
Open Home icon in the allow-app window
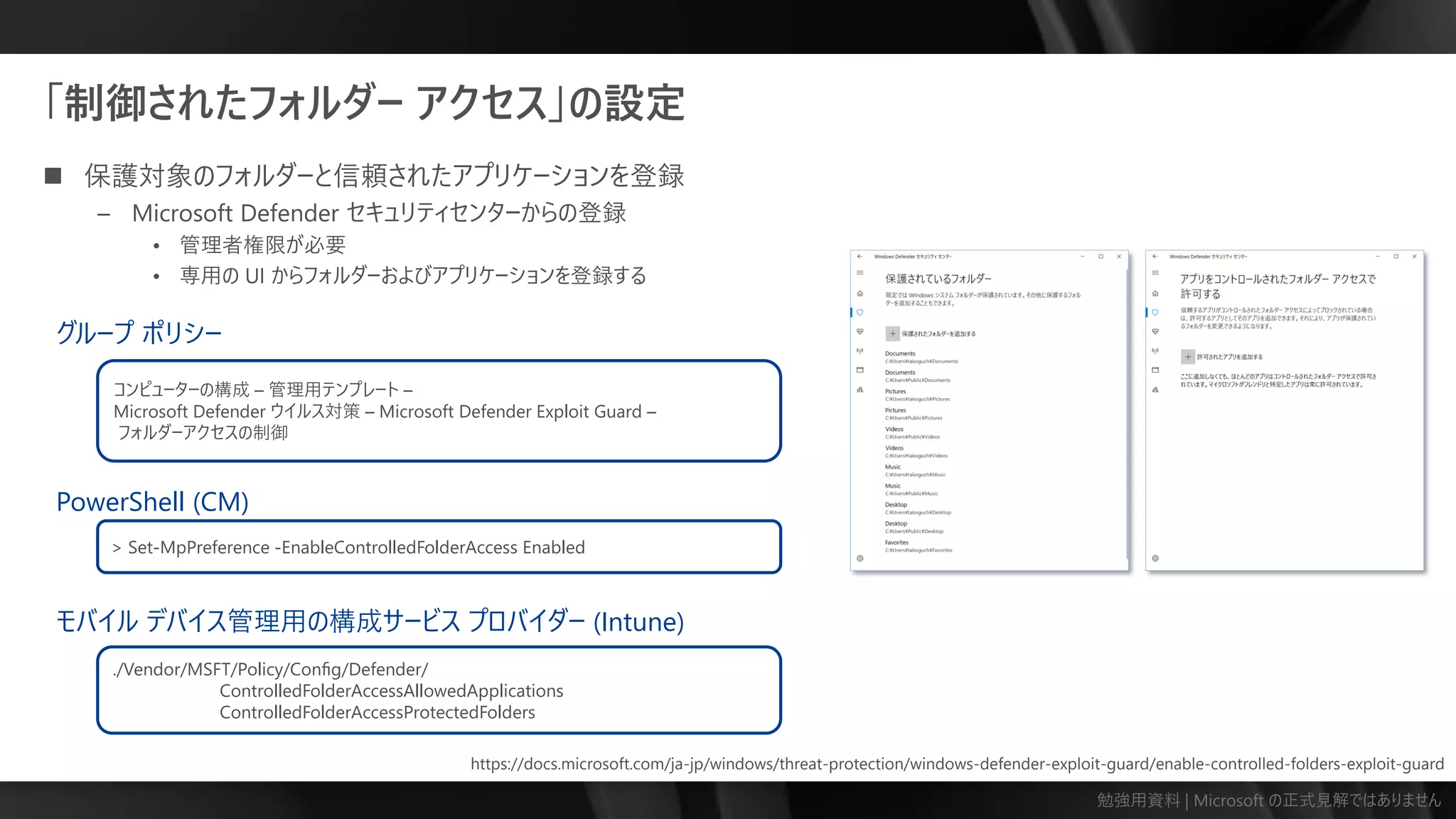pos(1155,293)
